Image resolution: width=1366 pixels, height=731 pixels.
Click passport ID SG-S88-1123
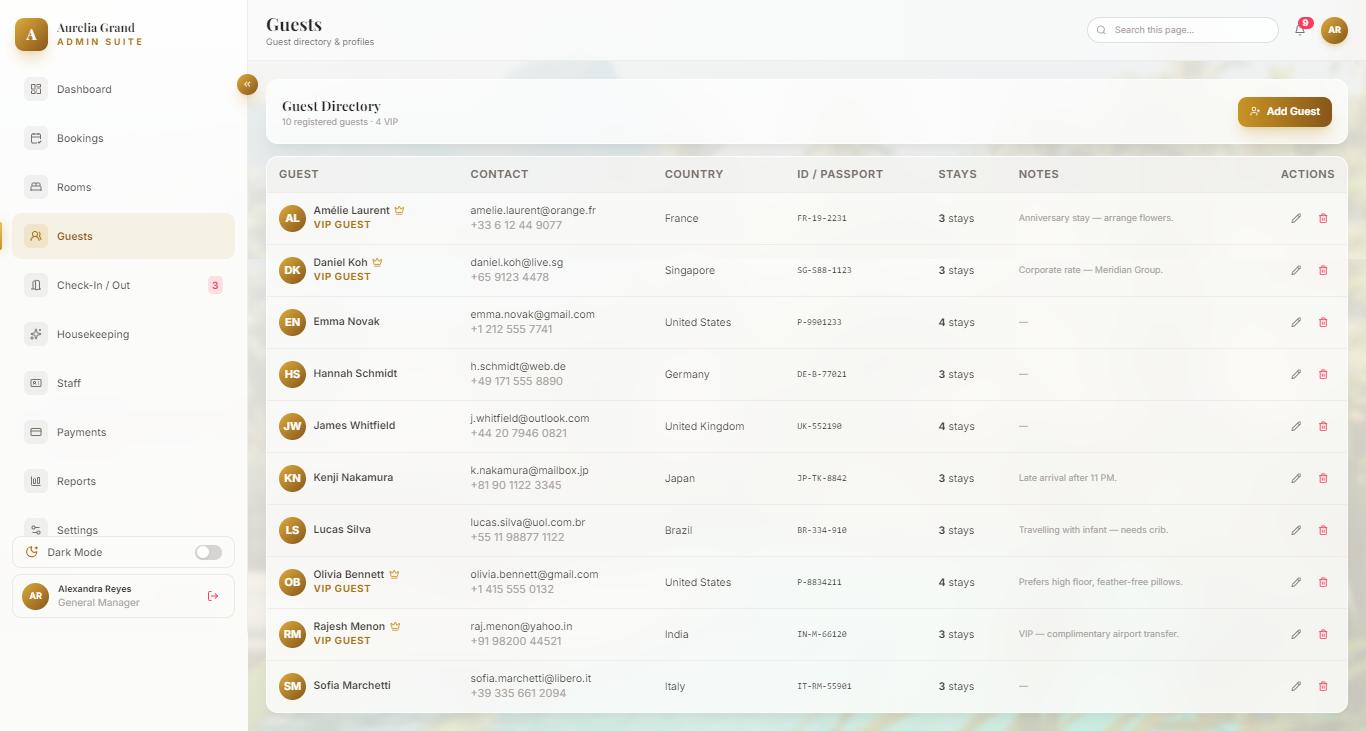pyautogui.click(x=824, y=270)
